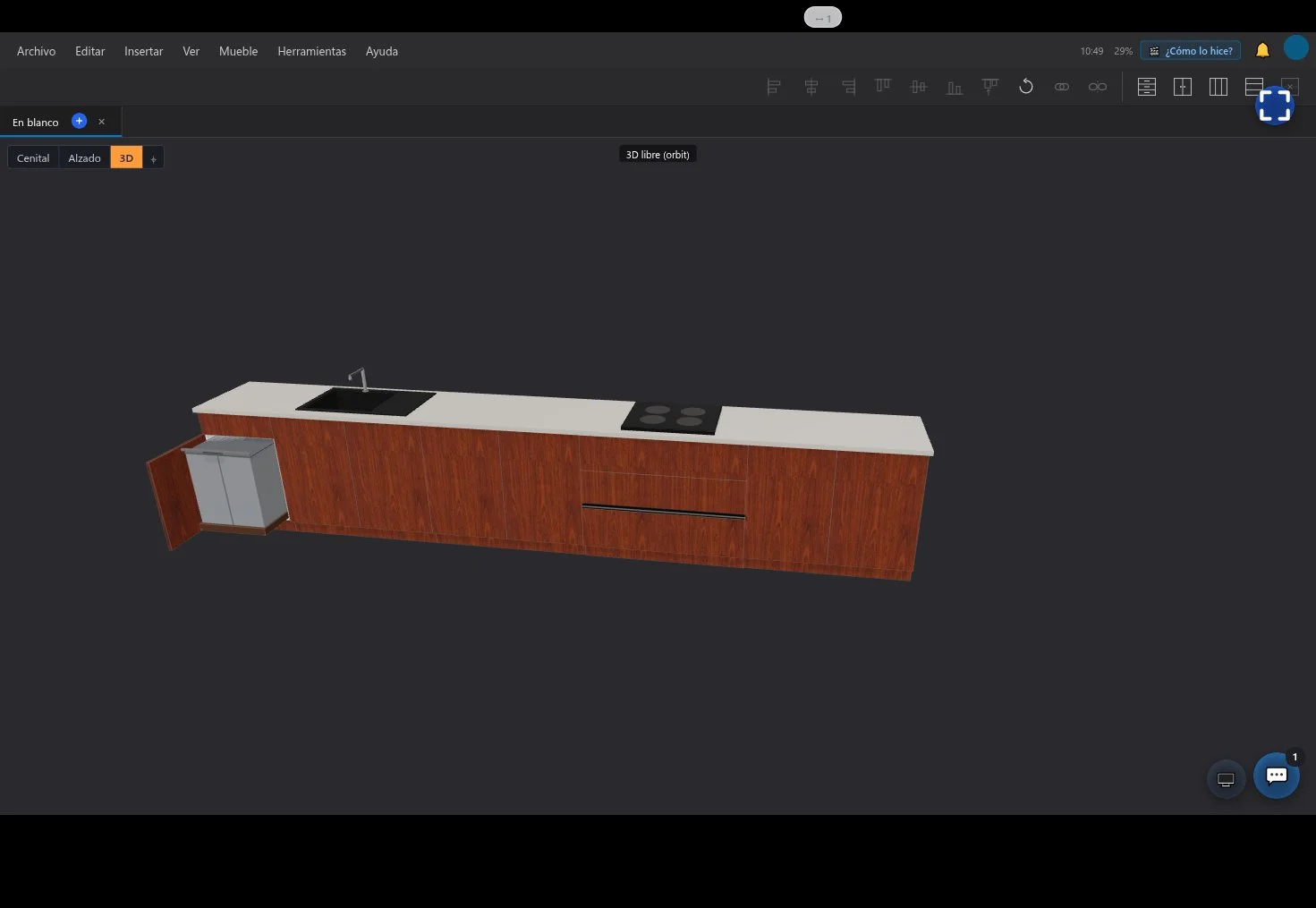Insert a double-door cabinet icon
Viewport: 1316px width, 908px height.
1183,87
